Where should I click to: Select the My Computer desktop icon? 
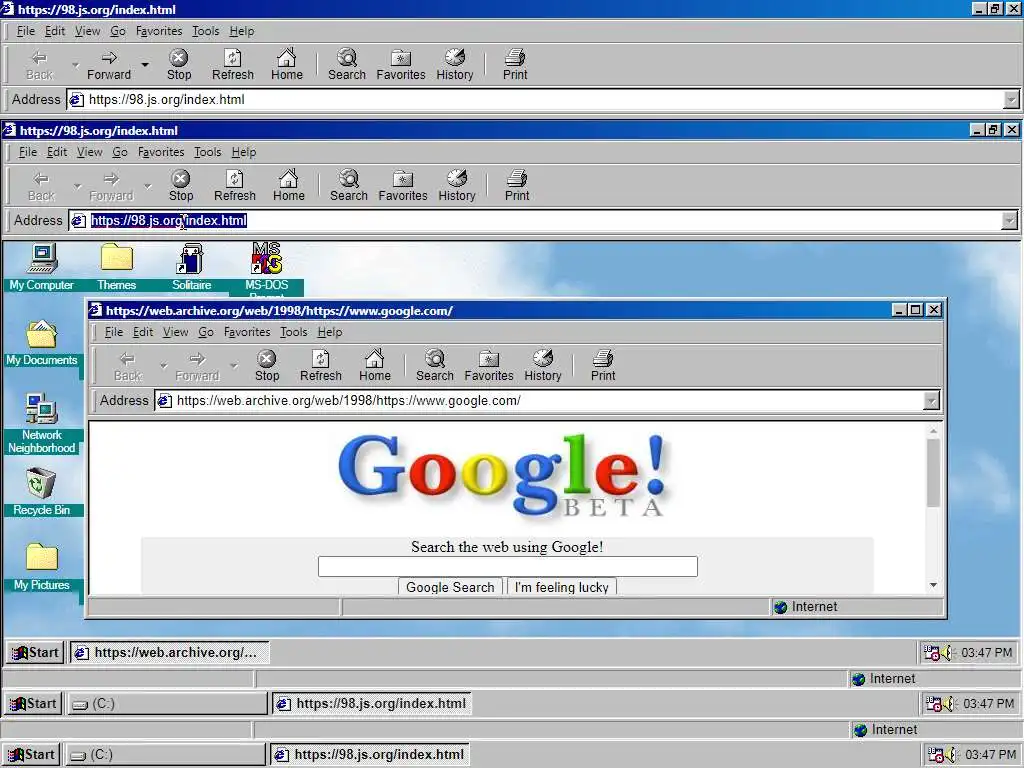(42, 266)
